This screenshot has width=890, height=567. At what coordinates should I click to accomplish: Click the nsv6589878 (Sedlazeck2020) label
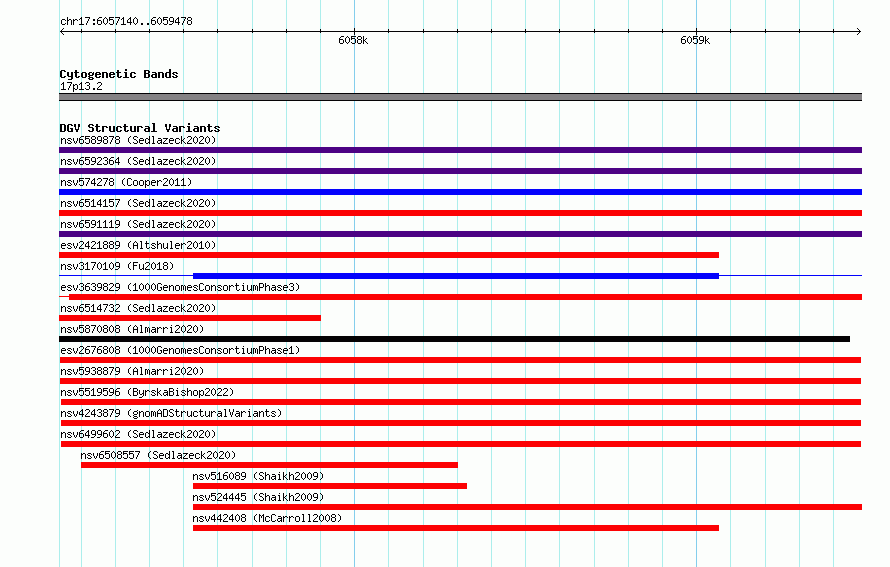point(138,140)
